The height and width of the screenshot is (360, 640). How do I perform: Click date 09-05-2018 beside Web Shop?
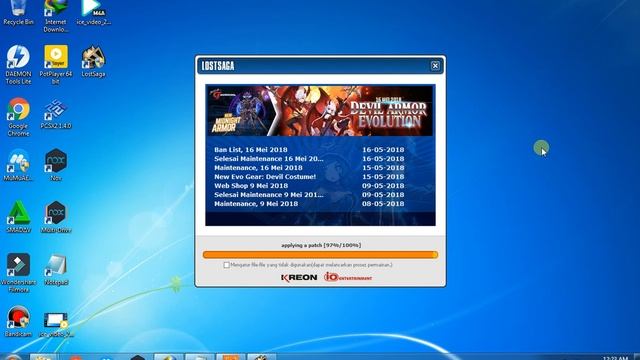coord(383,186)
